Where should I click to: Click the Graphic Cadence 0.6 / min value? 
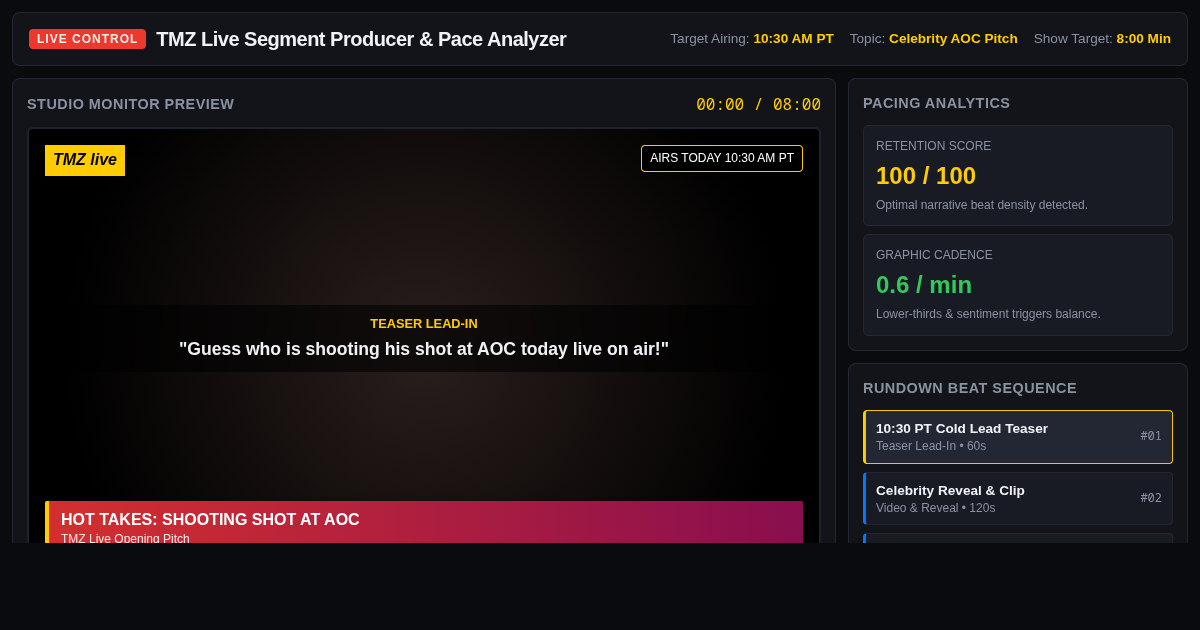pyautogui.click(x=924, y=285)
